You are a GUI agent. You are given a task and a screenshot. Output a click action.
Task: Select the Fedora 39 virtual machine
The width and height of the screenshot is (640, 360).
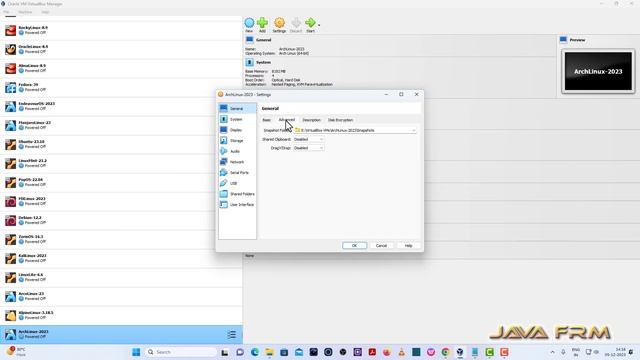click(121, 87)
